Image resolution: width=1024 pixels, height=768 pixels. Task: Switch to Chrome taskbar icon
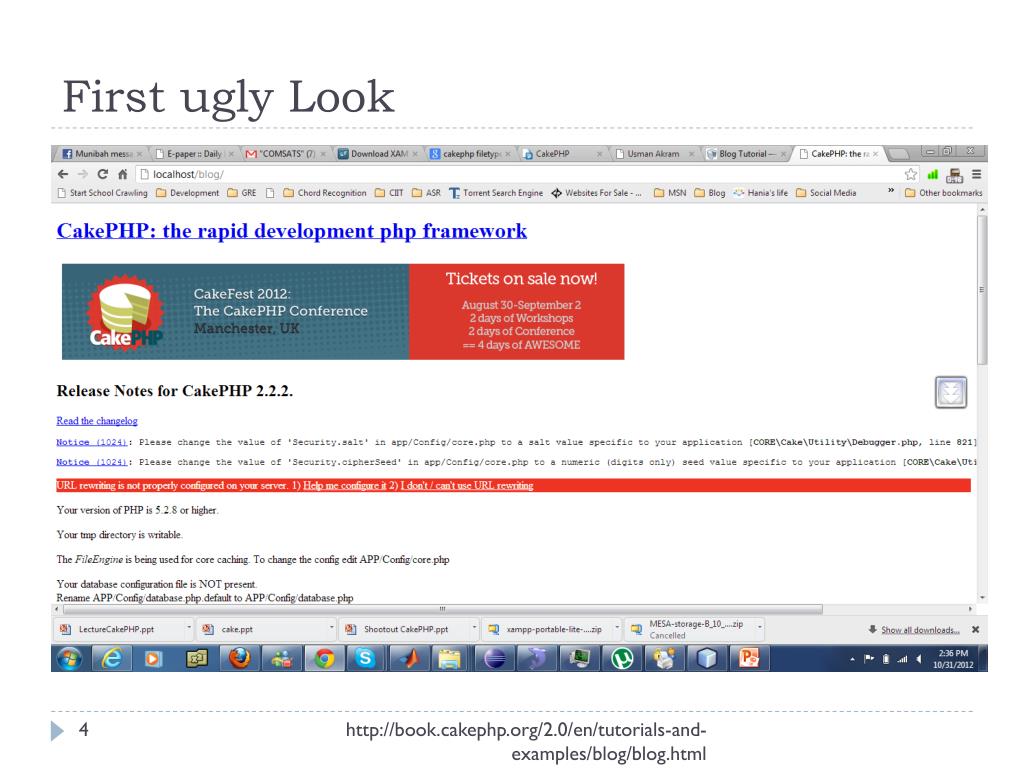tap(324, 659)
